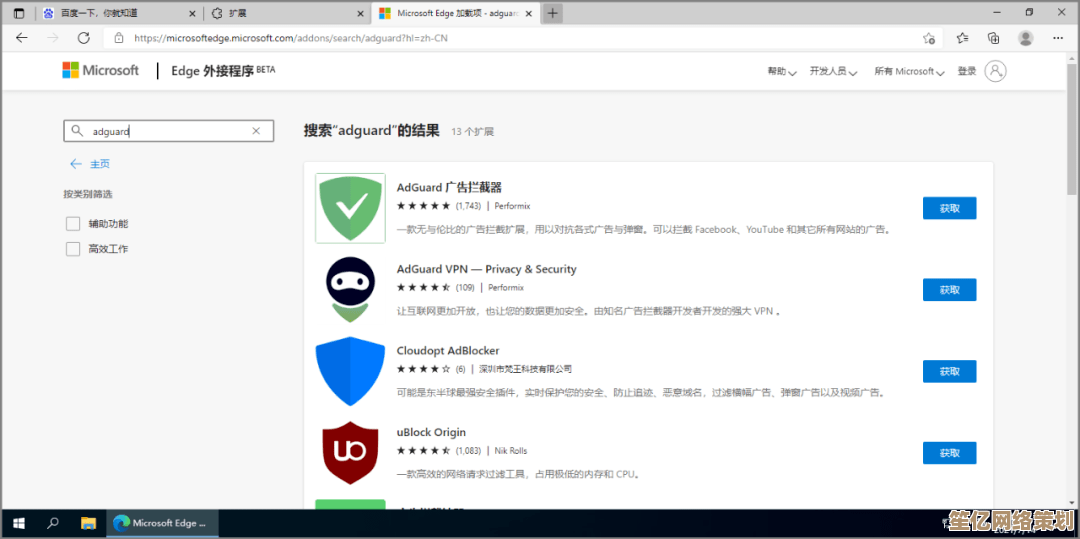Open the Windows Start menu
The height and width of the screenshot is (539, 1080).
click(19, 522)
